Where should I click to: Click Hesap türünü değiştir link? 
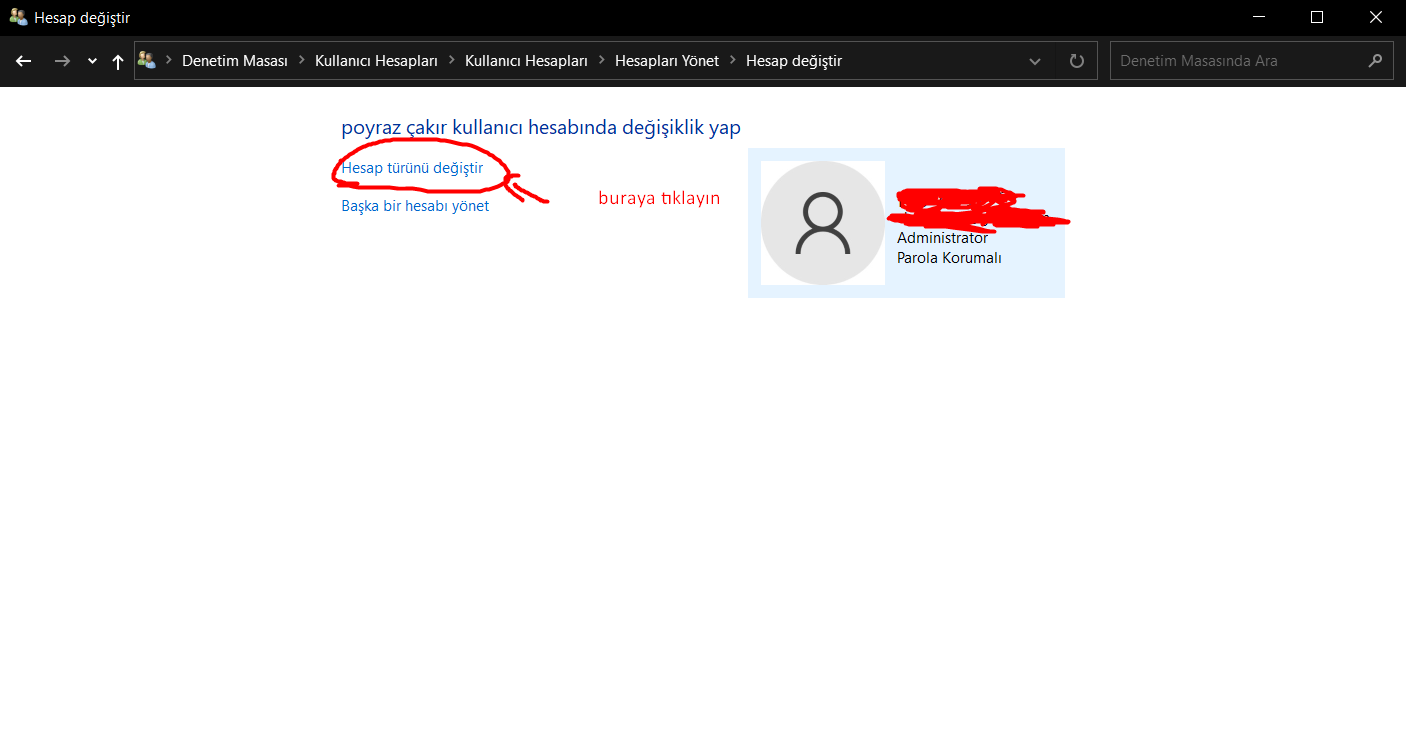[412, 168]
